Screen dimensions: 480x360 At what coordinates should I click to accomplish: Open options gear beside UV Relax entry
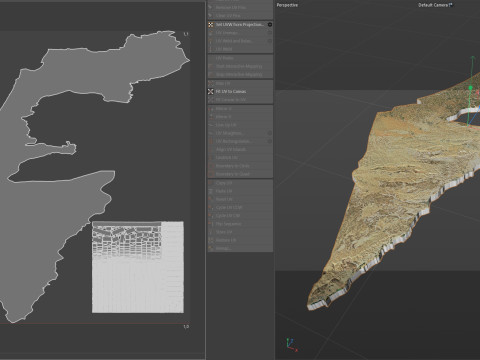[x=270, y=41]
